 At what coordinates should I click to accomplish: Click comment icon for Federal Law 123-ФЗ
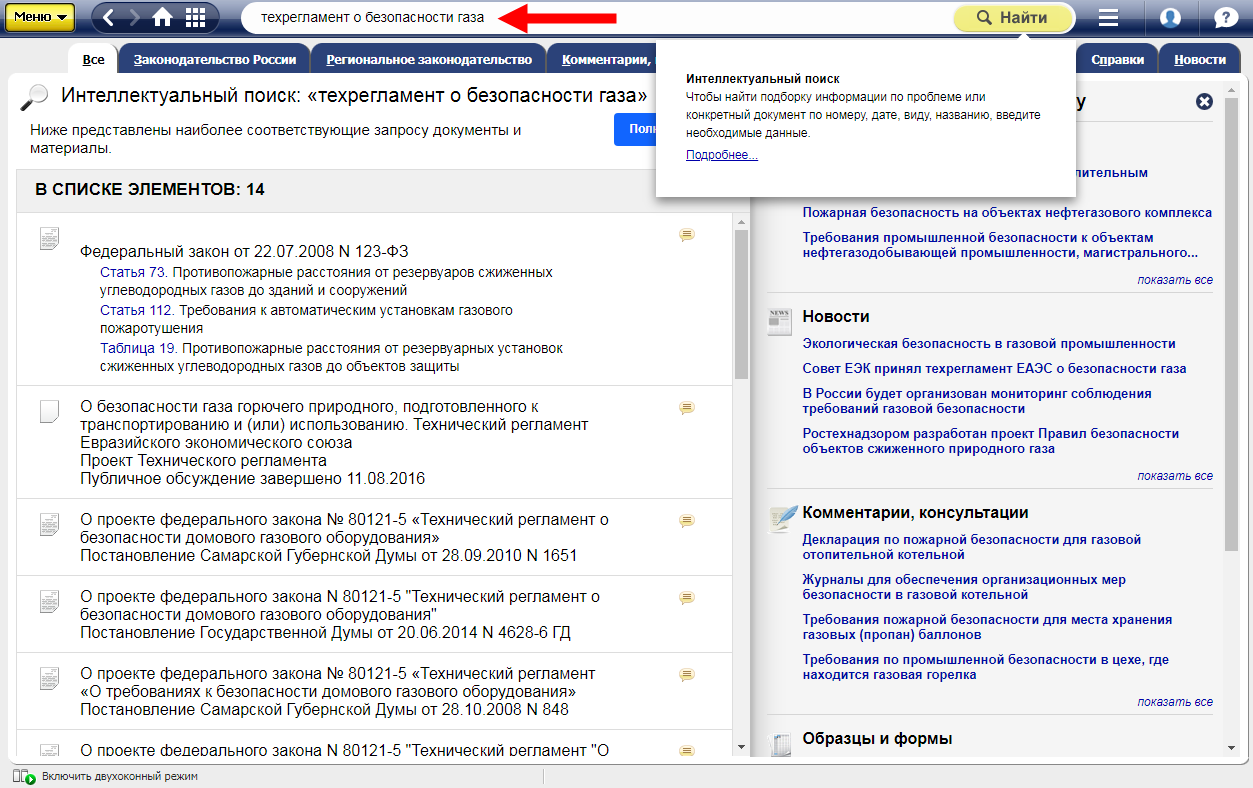pos(686,235)
